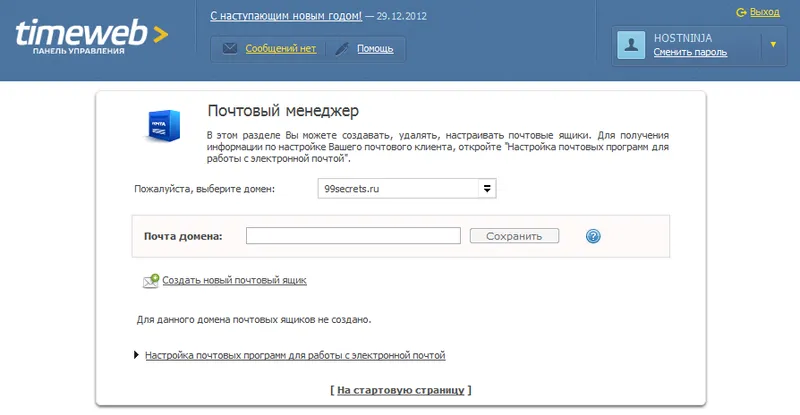Click the 'Почтовый менеджер' heading

coord(283,111)
